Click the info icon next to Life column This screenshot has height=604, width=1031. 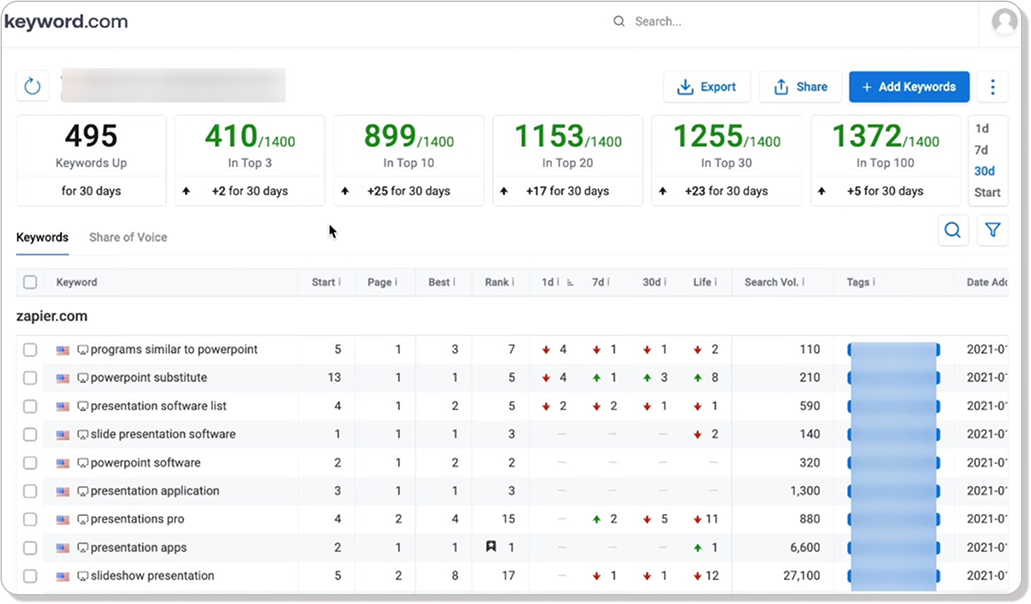[715, 282]
